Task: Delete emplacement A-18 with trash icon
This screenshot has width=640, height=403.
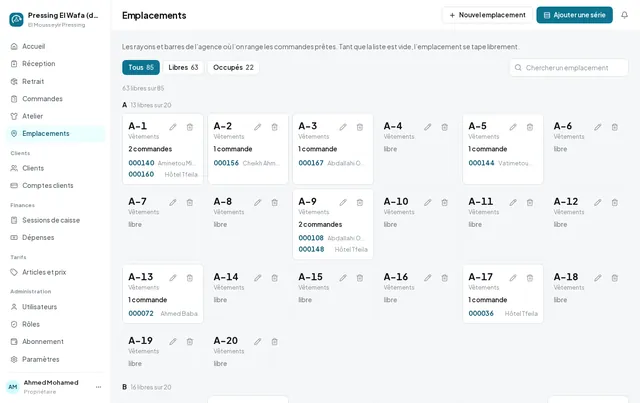Action: (x=615, y=278)
